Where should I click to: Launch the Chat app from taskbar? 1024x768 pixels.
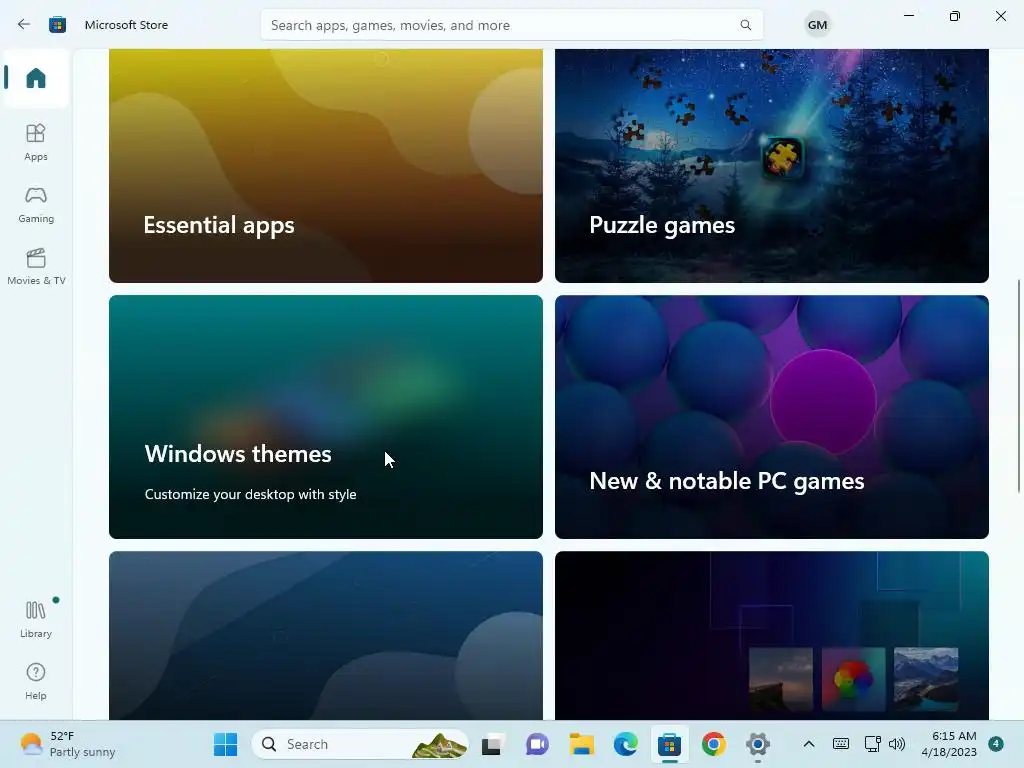[537, 744]
